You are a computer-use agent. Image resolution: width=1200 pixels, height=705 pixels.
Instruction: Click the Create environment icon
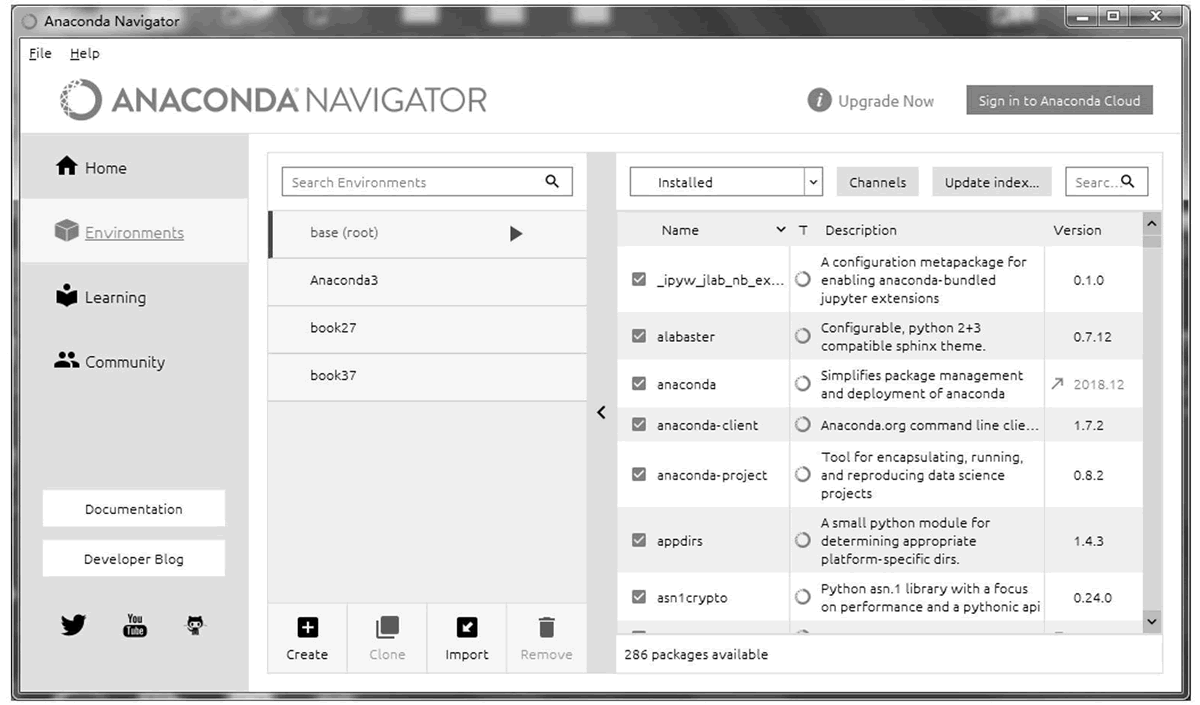point(307,627)
